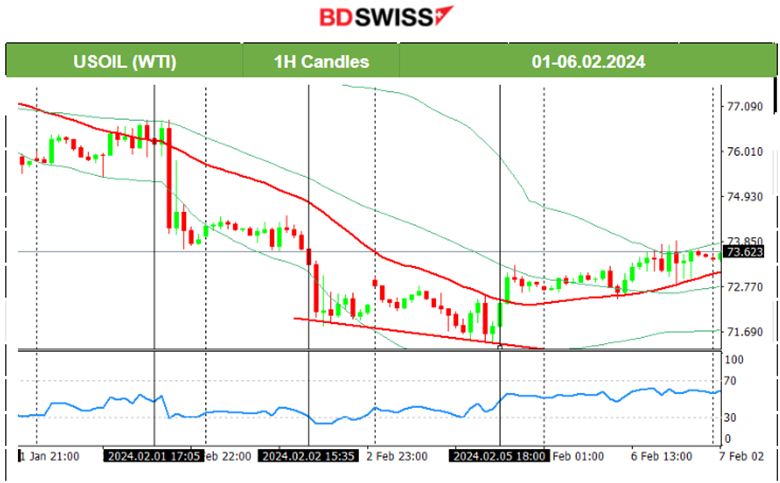780x483 pixels.
Task: Click the 6 Feb 13:00 time label
Action: (x=662, y=456)
